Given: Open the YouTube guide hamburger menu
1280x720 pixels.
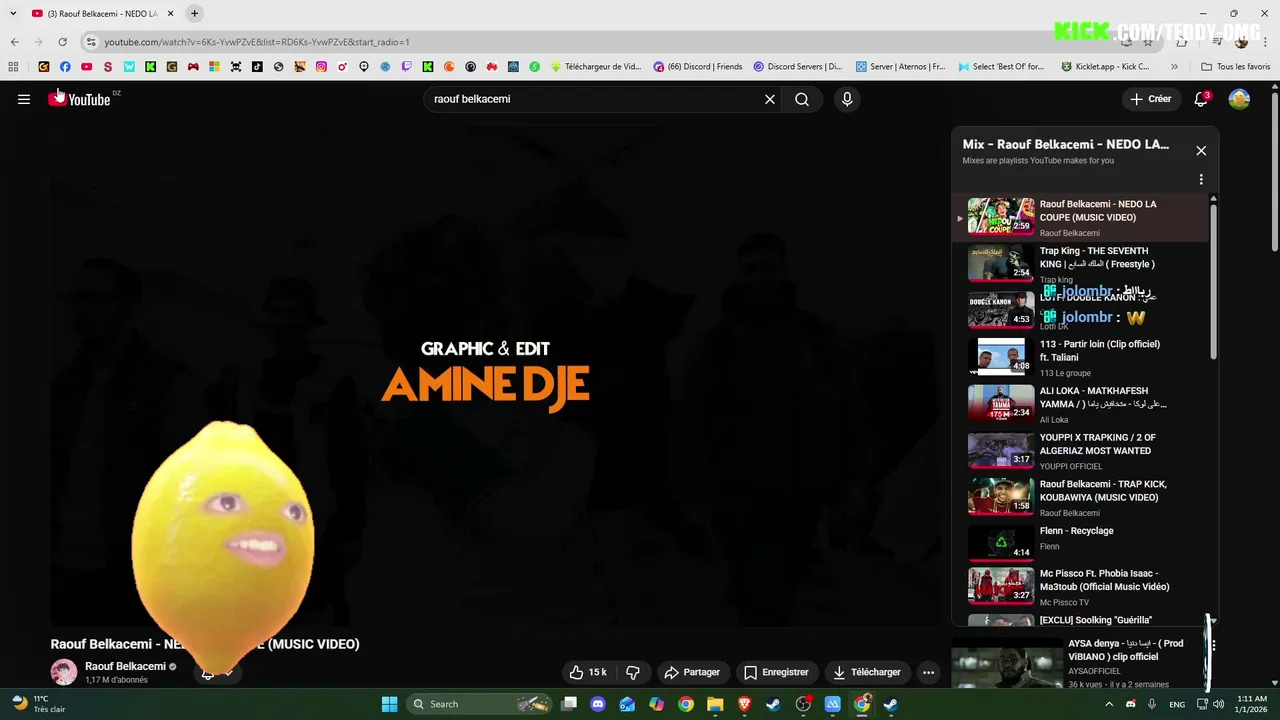Looking at the screenshot, I should coord(24,99).
